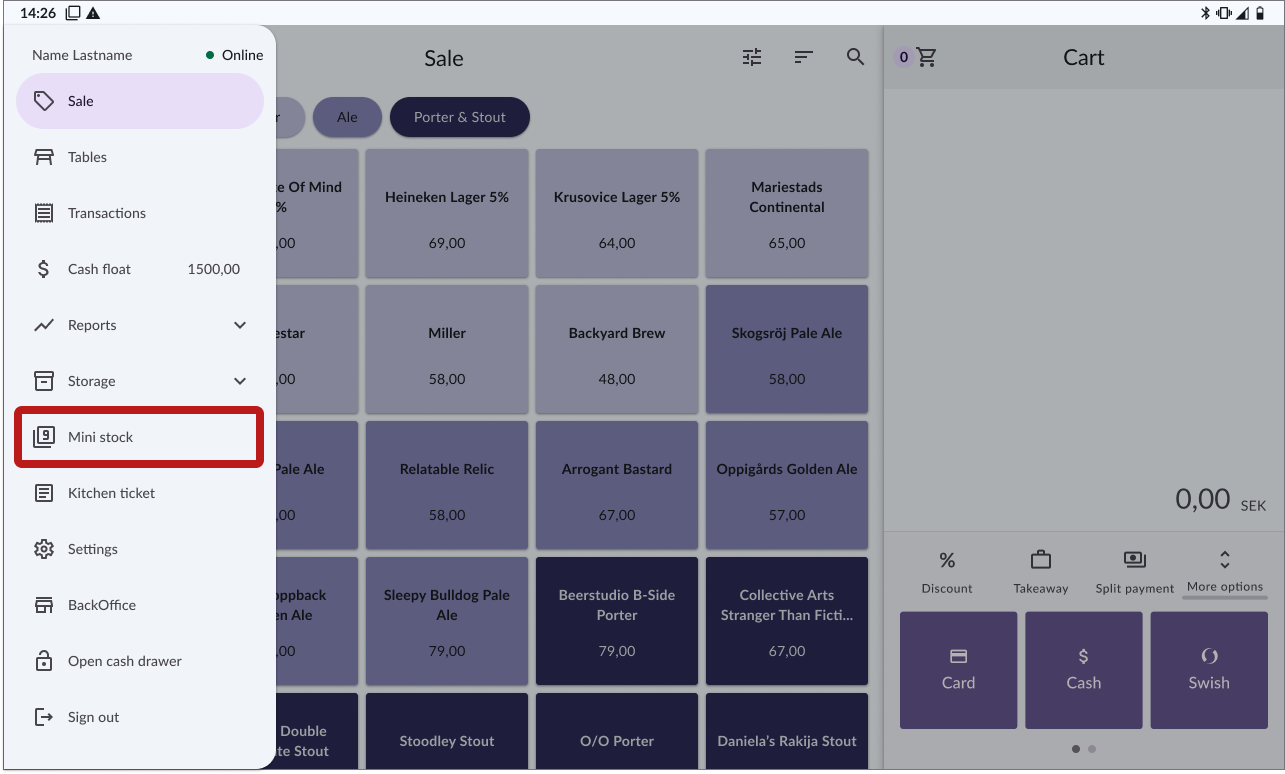Image resolution: width=1285 pixels, height=774 pixels.
Task: Select the Porter & Stout category chip
Action: 460,117
